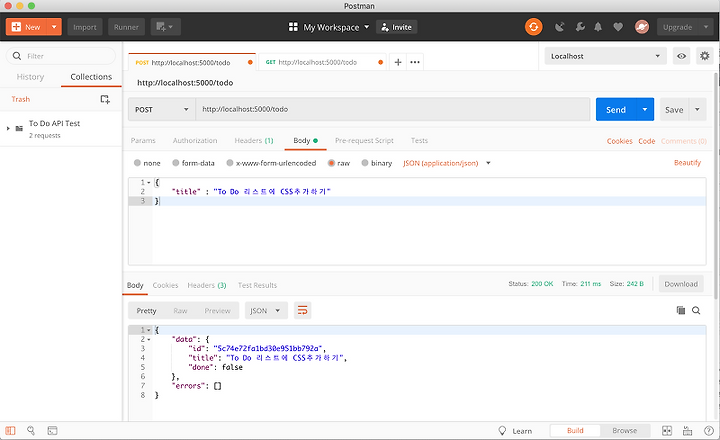This screenshot has width=720, height=440.
Task: Click the request URL input field
Action: pos(393,109)
